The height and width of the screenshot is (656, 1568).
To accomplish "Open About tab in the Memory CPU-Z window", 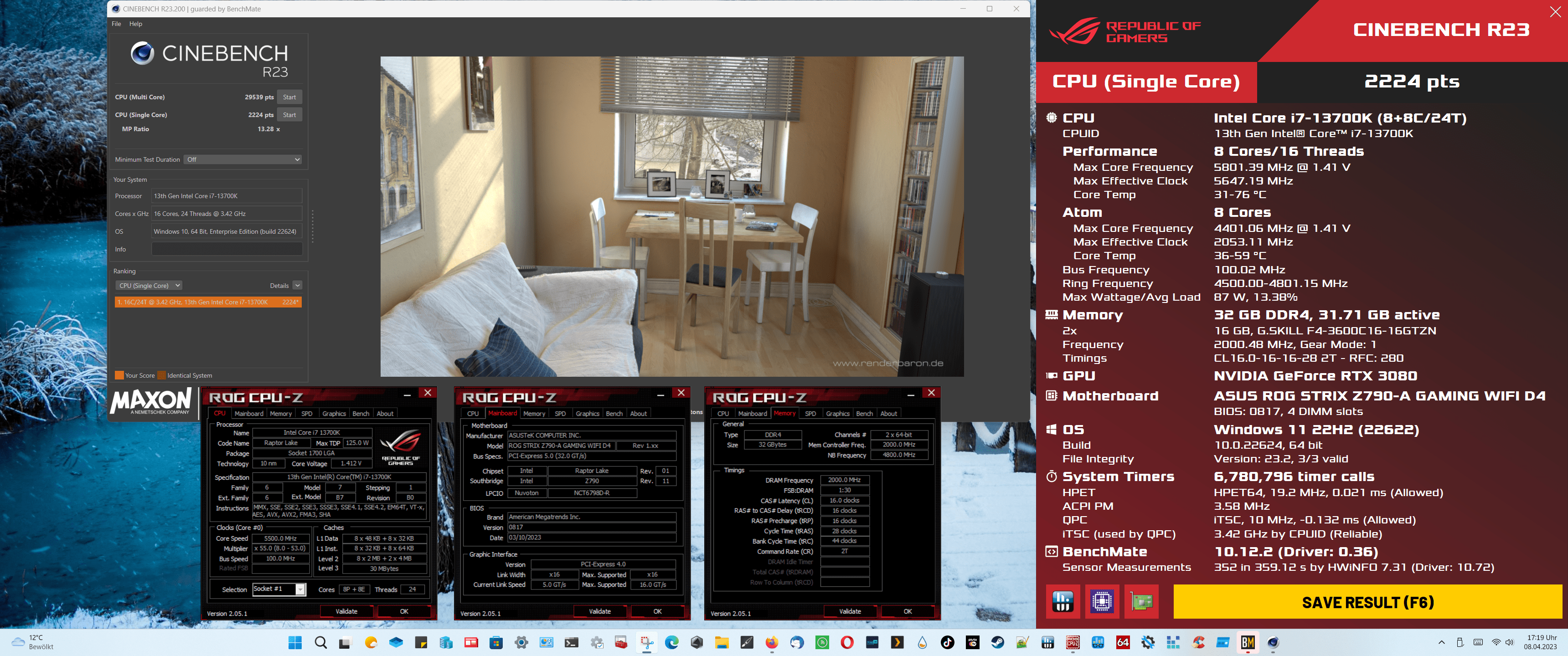I will (x=888, y=413).
